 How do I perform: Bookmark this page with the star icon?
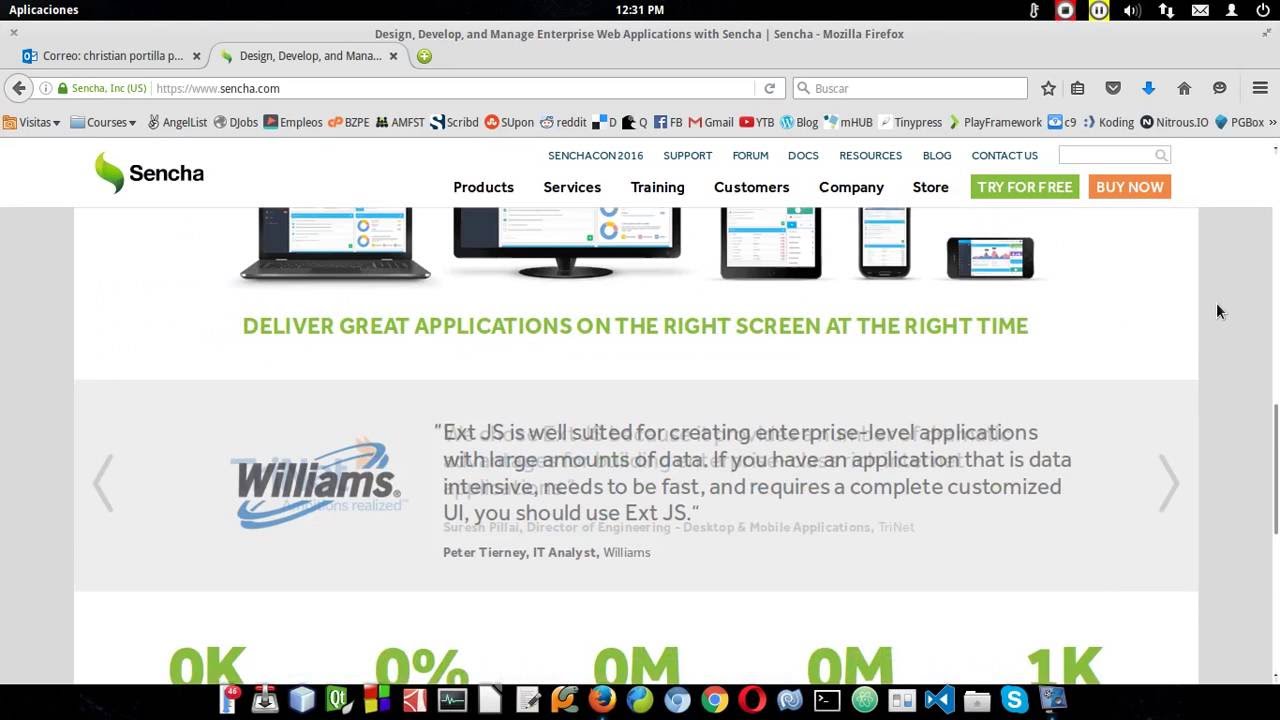[1048, 88]
